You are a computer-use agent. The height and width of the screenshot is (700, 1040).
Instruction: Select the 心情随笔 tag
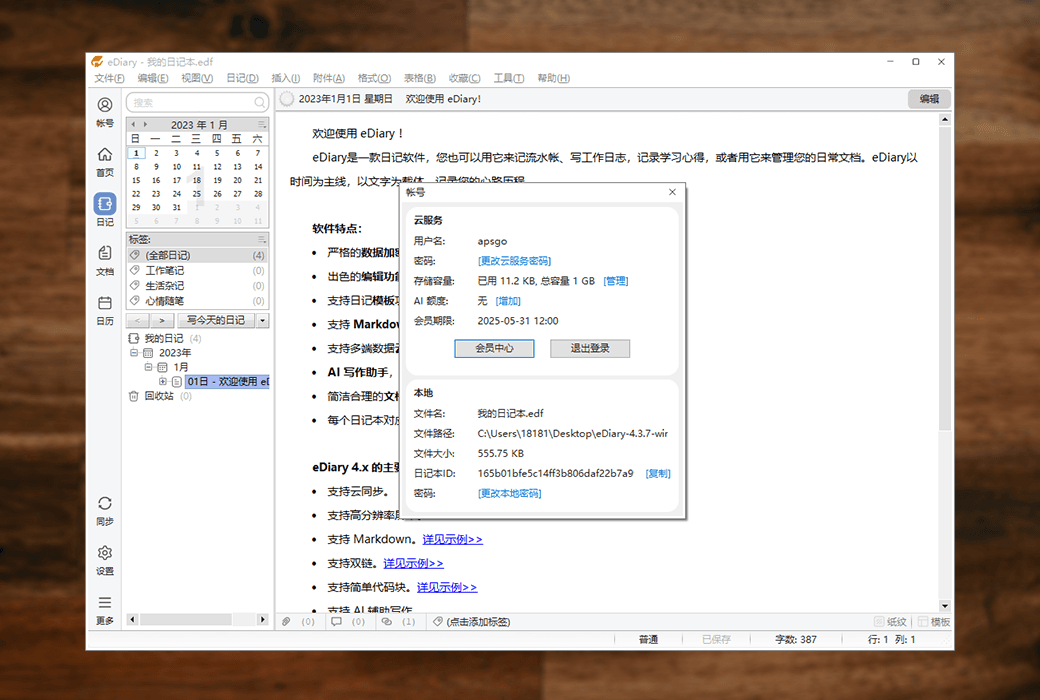197,301
